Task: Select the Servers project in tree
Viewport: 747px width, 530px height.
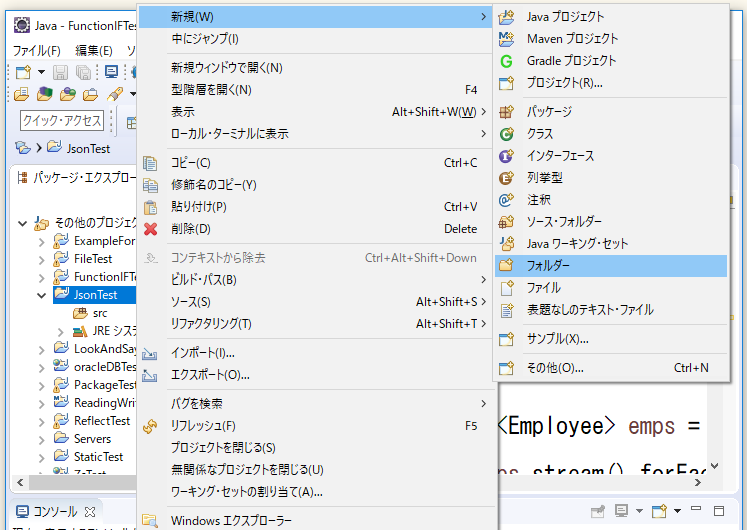Action: [x=82, y=439]
